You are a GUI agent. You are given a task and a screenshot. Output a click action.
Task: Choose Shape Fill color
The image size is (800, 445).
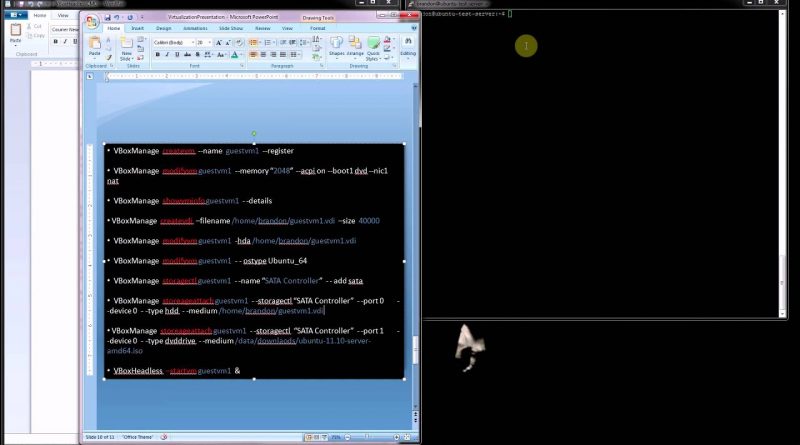pos(389,40)
